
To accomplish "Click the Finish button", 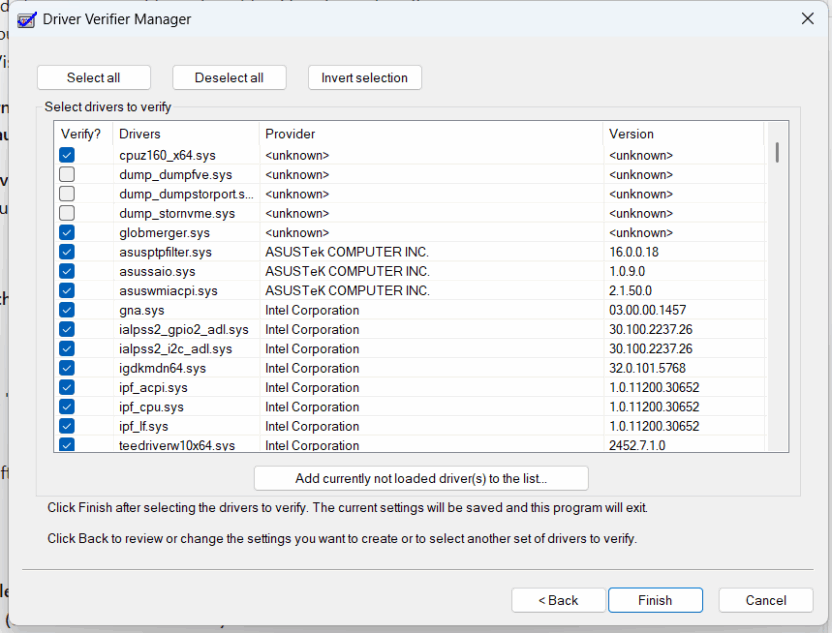I will pyautogui.click(x=655, y=600).
